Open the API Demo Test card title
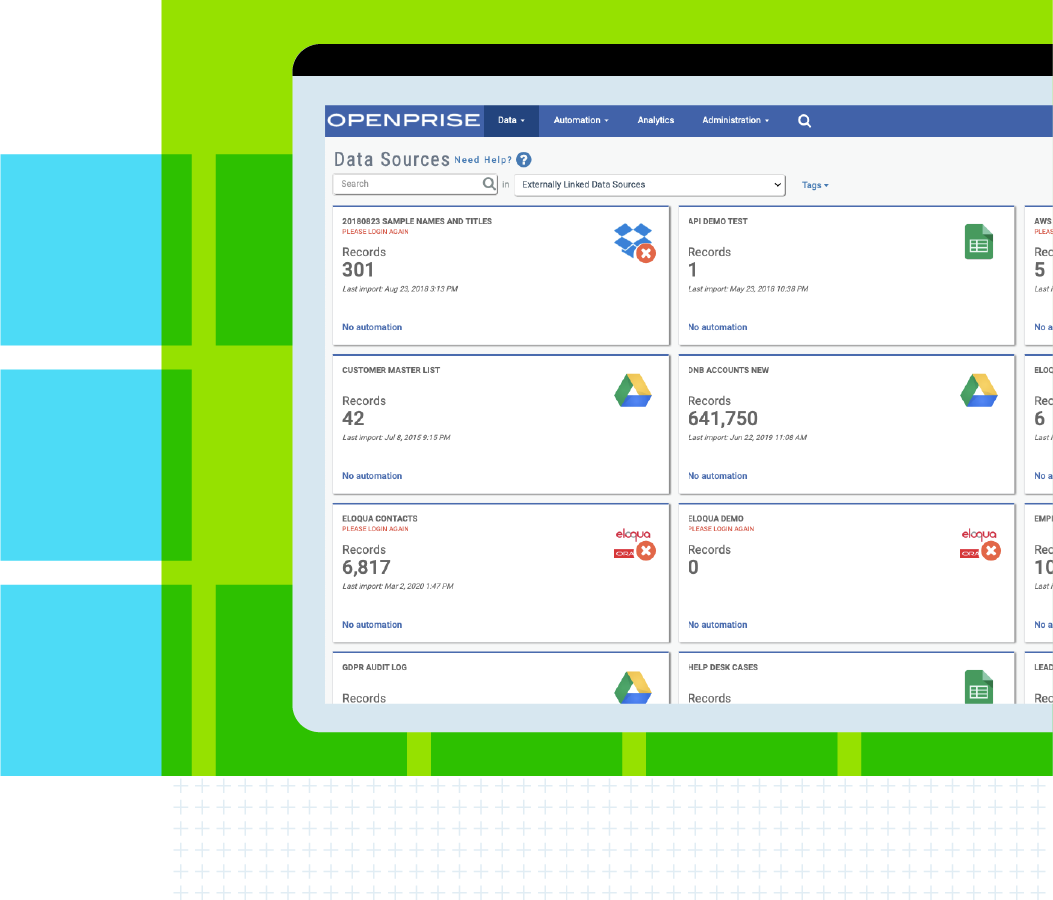The image size is (1053, 900). pyautogui.click(x=718, y=221)
